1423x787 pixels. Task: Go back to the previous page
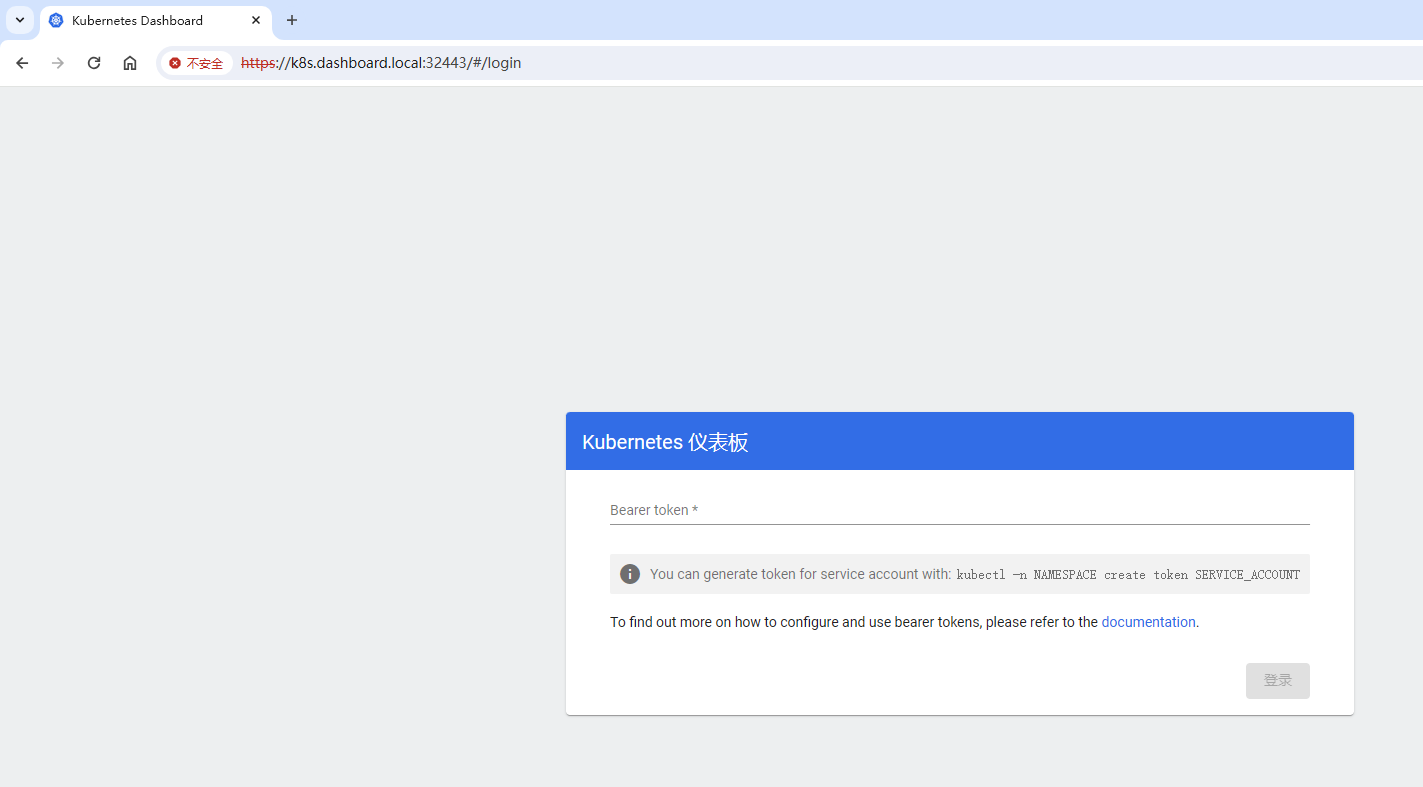click(22, 63)
